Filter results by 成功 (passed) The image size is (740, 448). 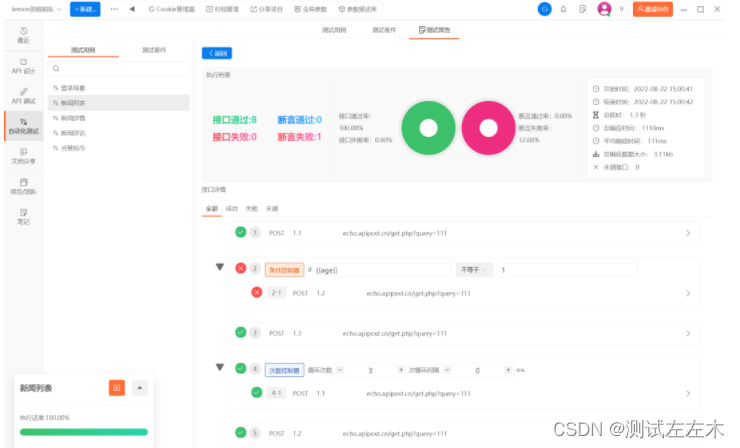click(x=232, y=209)
